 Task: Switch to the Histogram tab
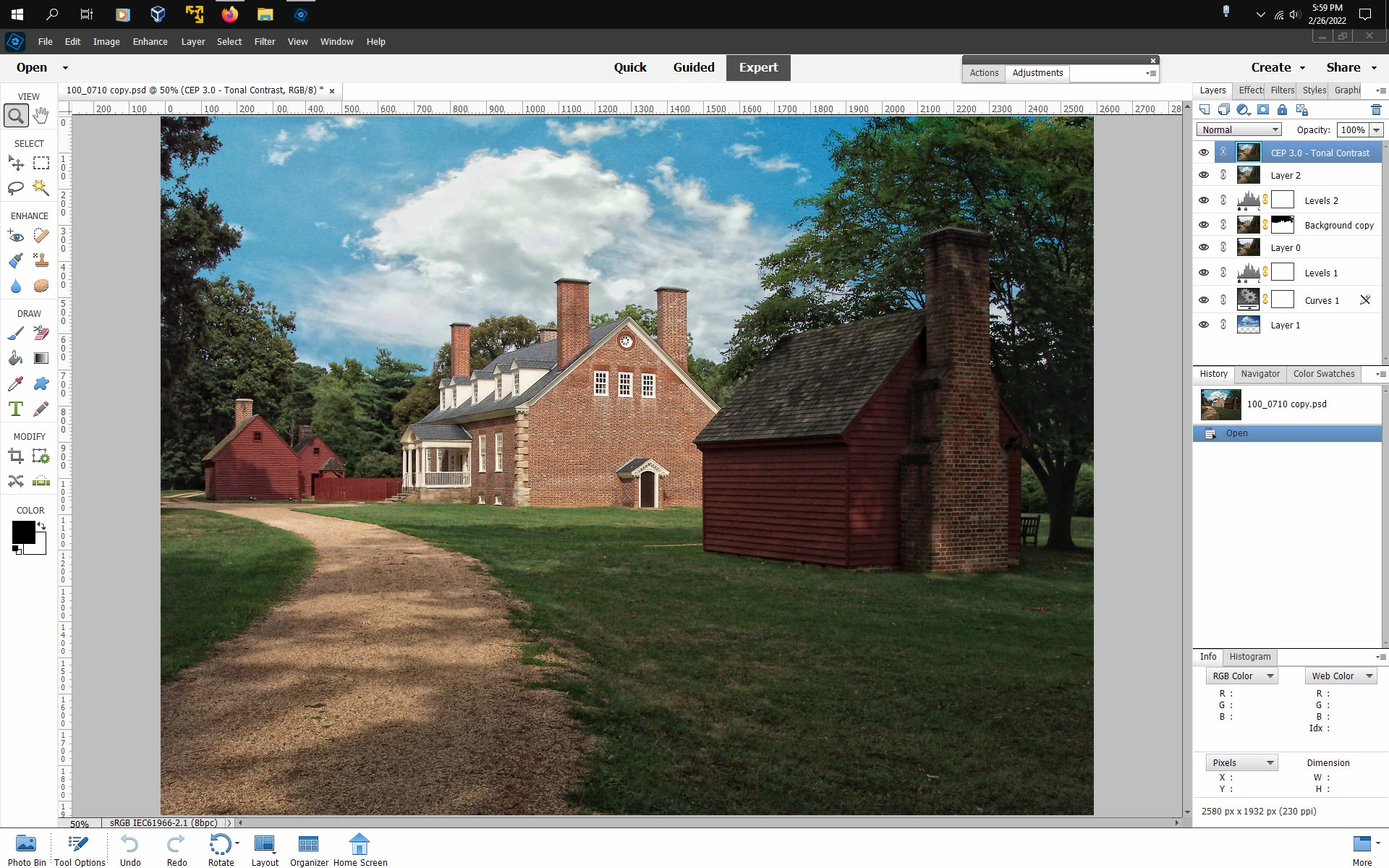(1249, 657)
